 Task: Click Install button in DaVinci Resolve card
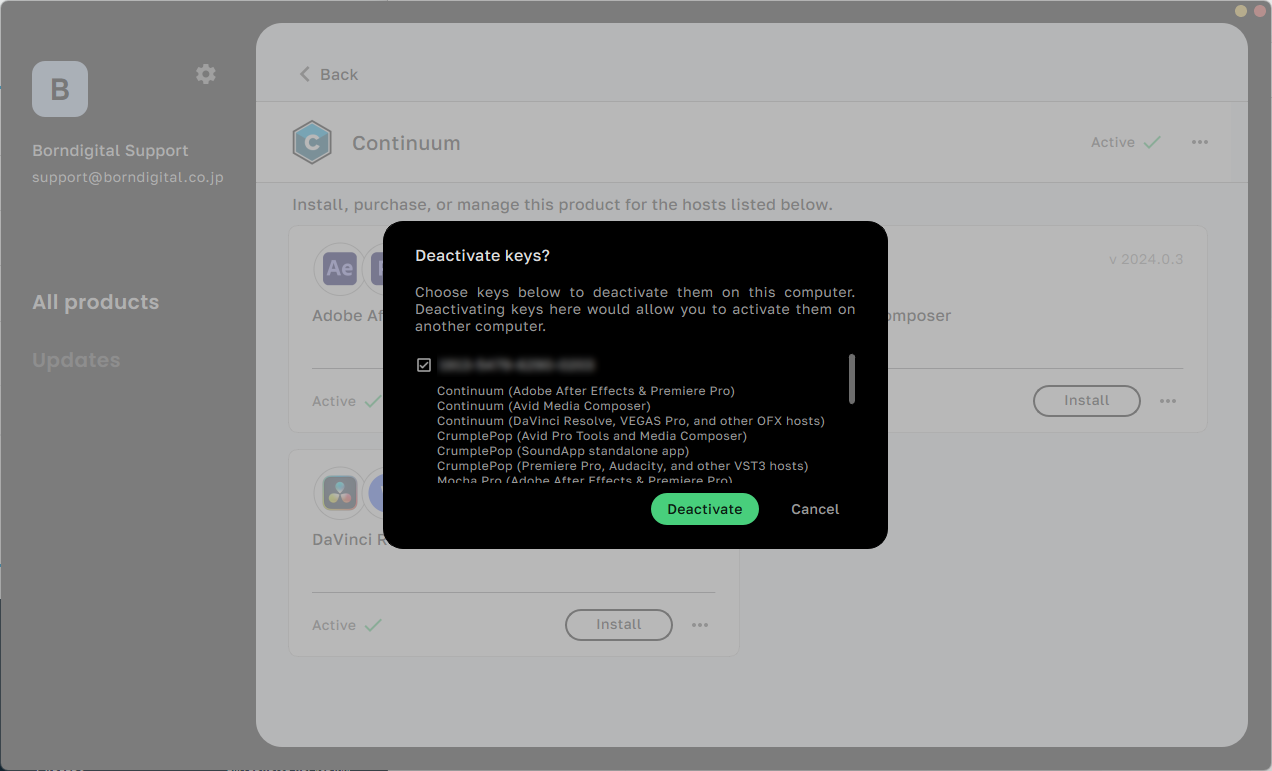(x=619, y=625)
